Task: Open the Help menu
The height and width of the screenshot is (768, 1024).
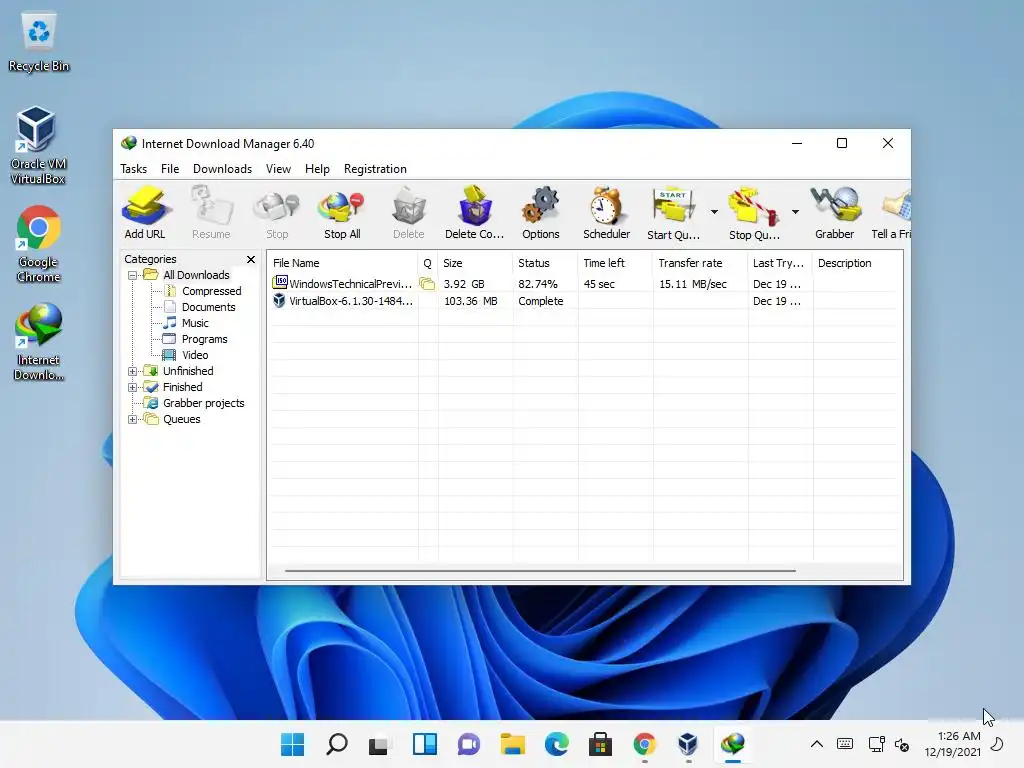Action: [x=317, y=169]
